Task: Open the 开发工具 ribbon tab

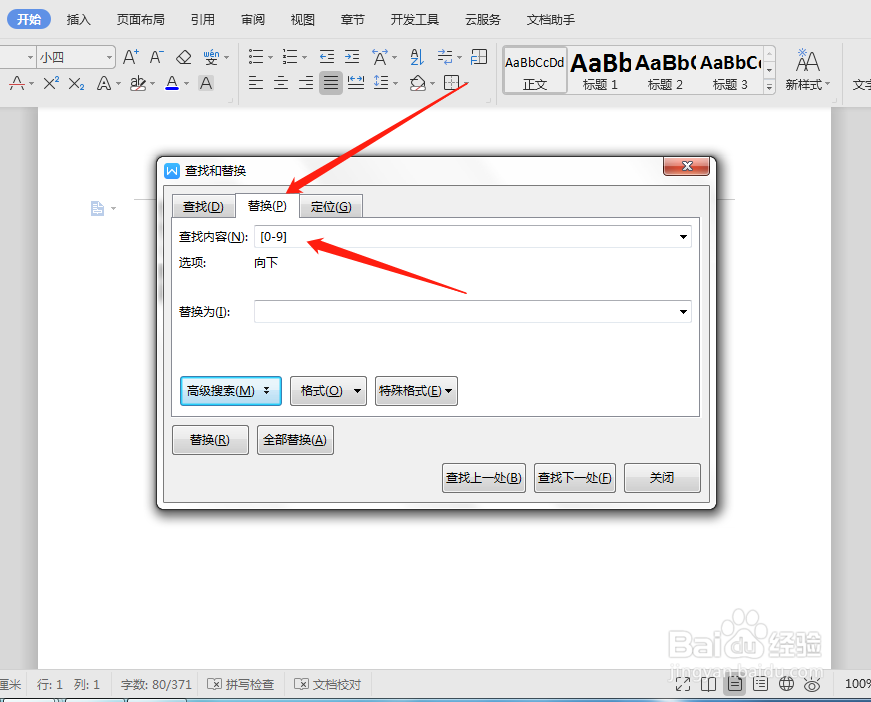Action: [x=414, y=19]
